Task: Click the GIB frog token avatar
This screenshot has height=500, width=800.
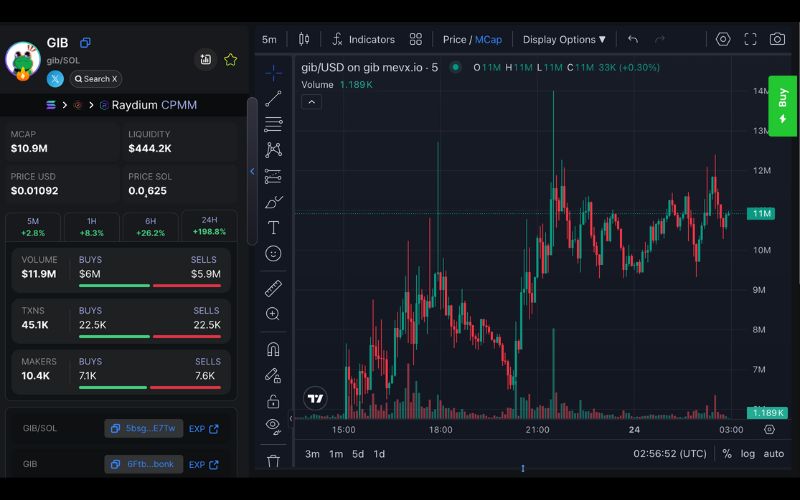Action: point(22,60)
